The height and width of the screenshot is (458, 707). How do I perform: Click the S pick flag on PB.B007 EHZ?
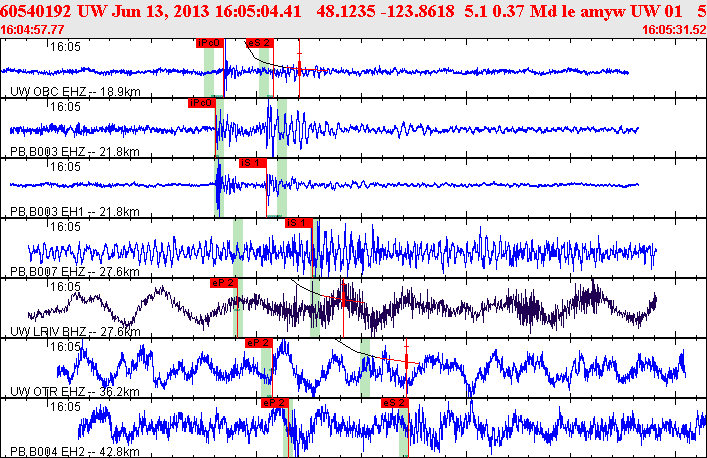point(299,223)
